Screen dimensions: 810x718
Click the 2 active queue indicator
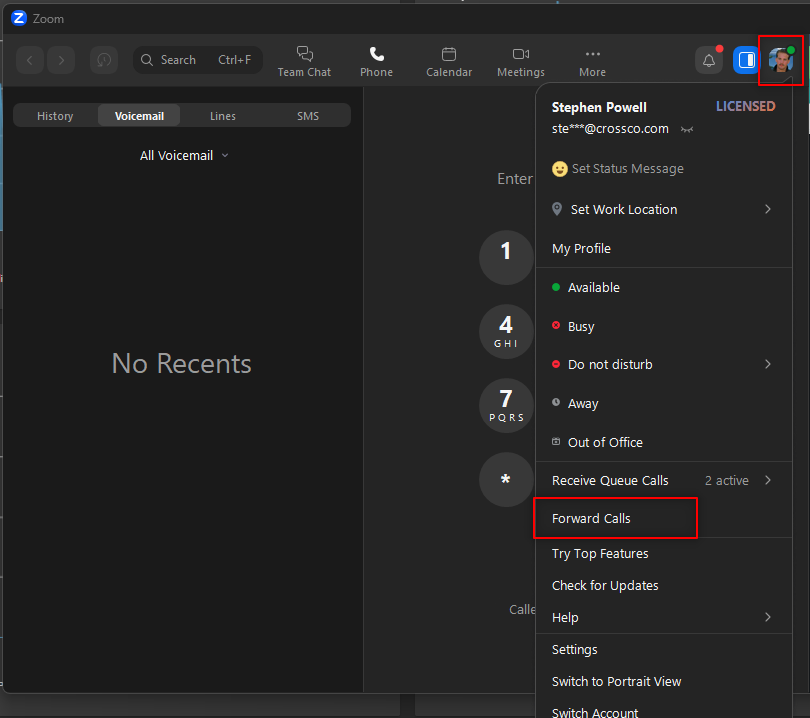[x=726, y=481]
